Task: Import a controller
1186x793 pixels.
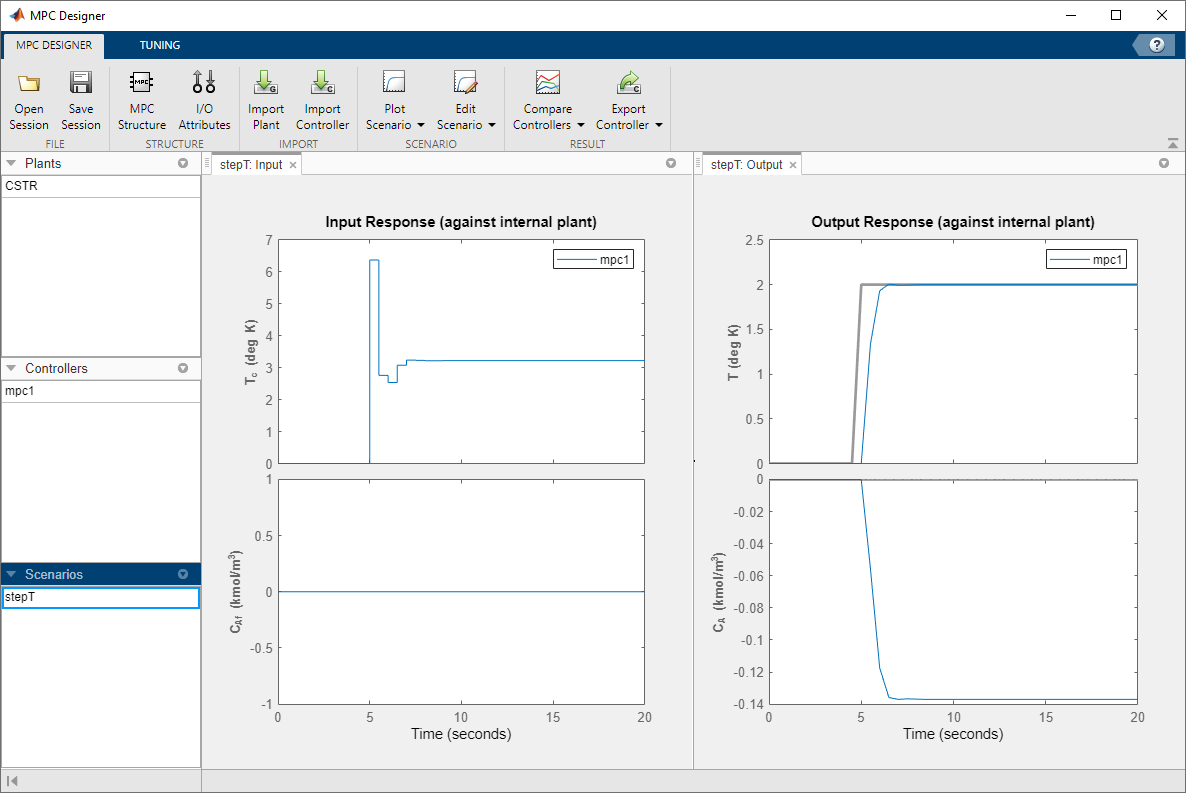Action: click(322, 97)
